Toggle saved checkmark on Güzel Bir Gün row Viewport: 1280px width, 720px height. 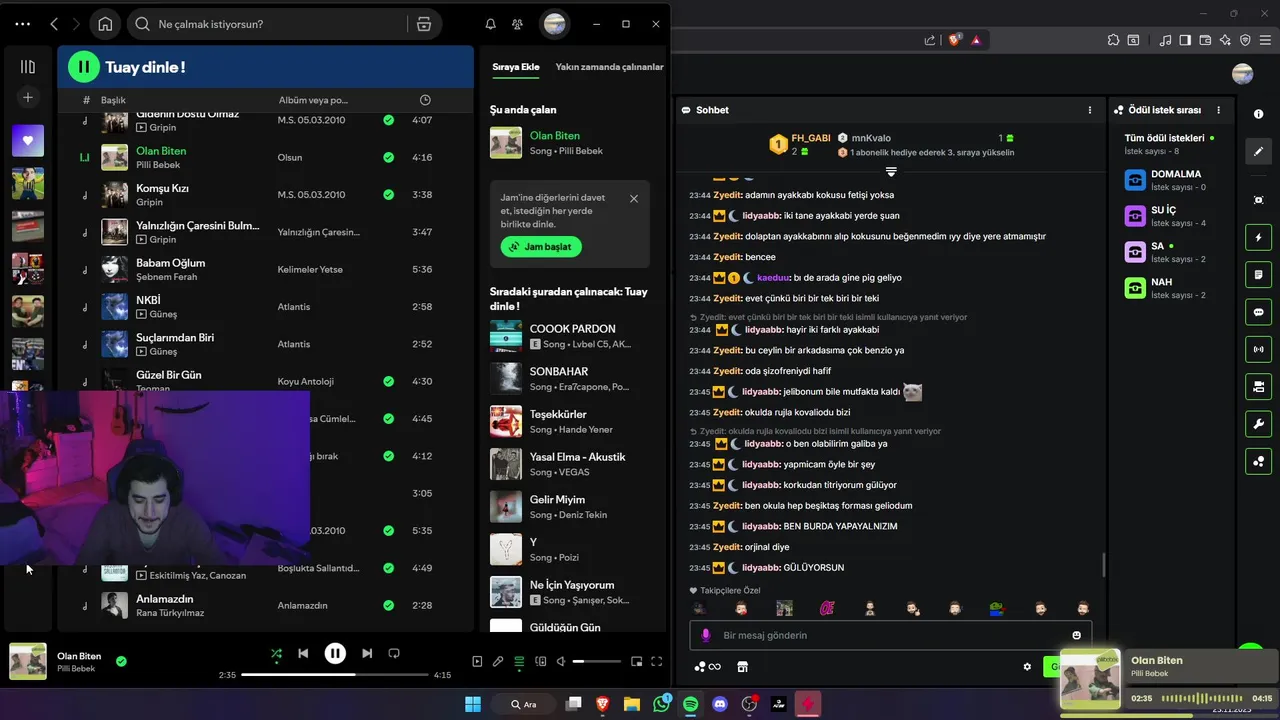389,381
